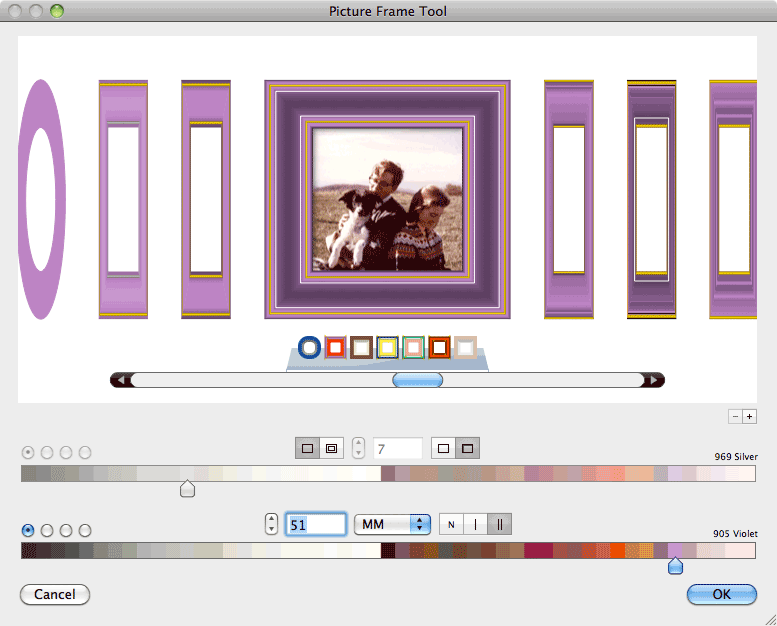Select the yellow frame preset icon
Image resolution: width=777 pixels, height=626 pixels.
pyautogui.click(x=388, y=347)
